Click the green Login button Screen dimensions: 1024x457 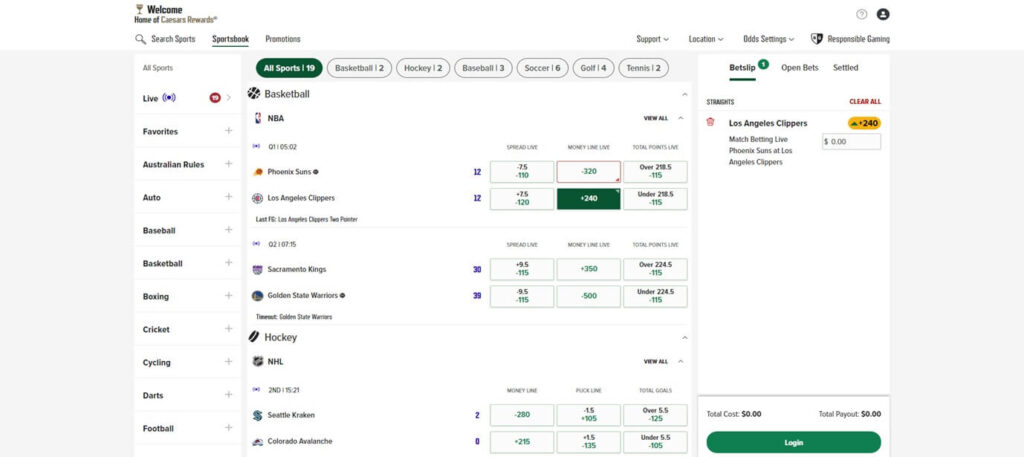click(793, 443)
